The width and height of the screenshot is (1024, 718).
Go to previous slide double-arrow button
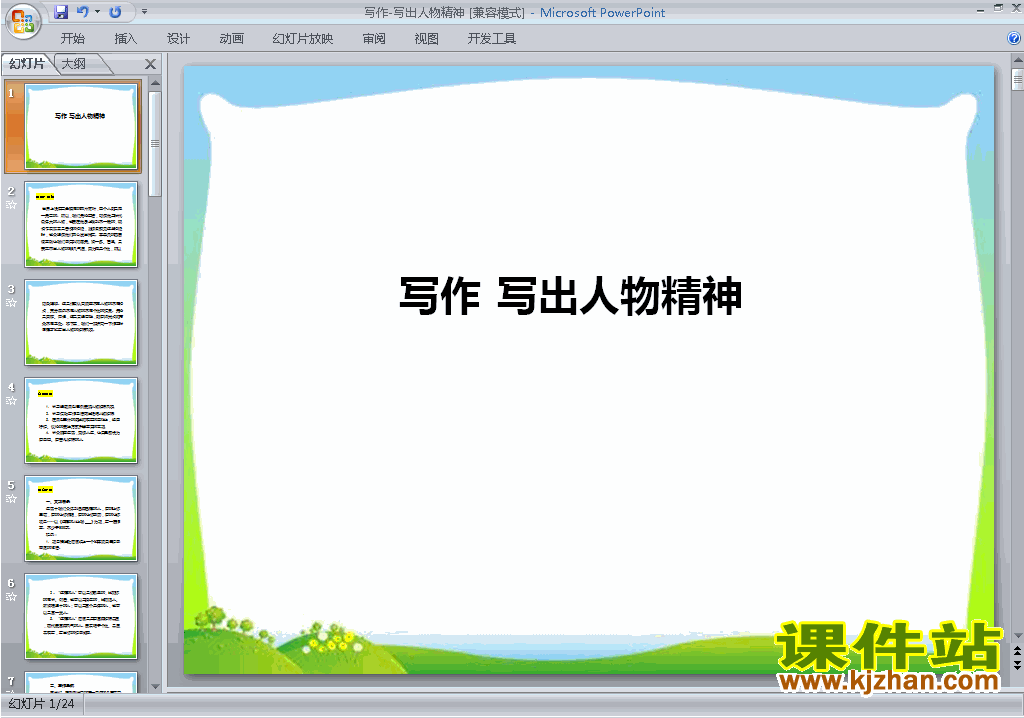(1017, 651)
